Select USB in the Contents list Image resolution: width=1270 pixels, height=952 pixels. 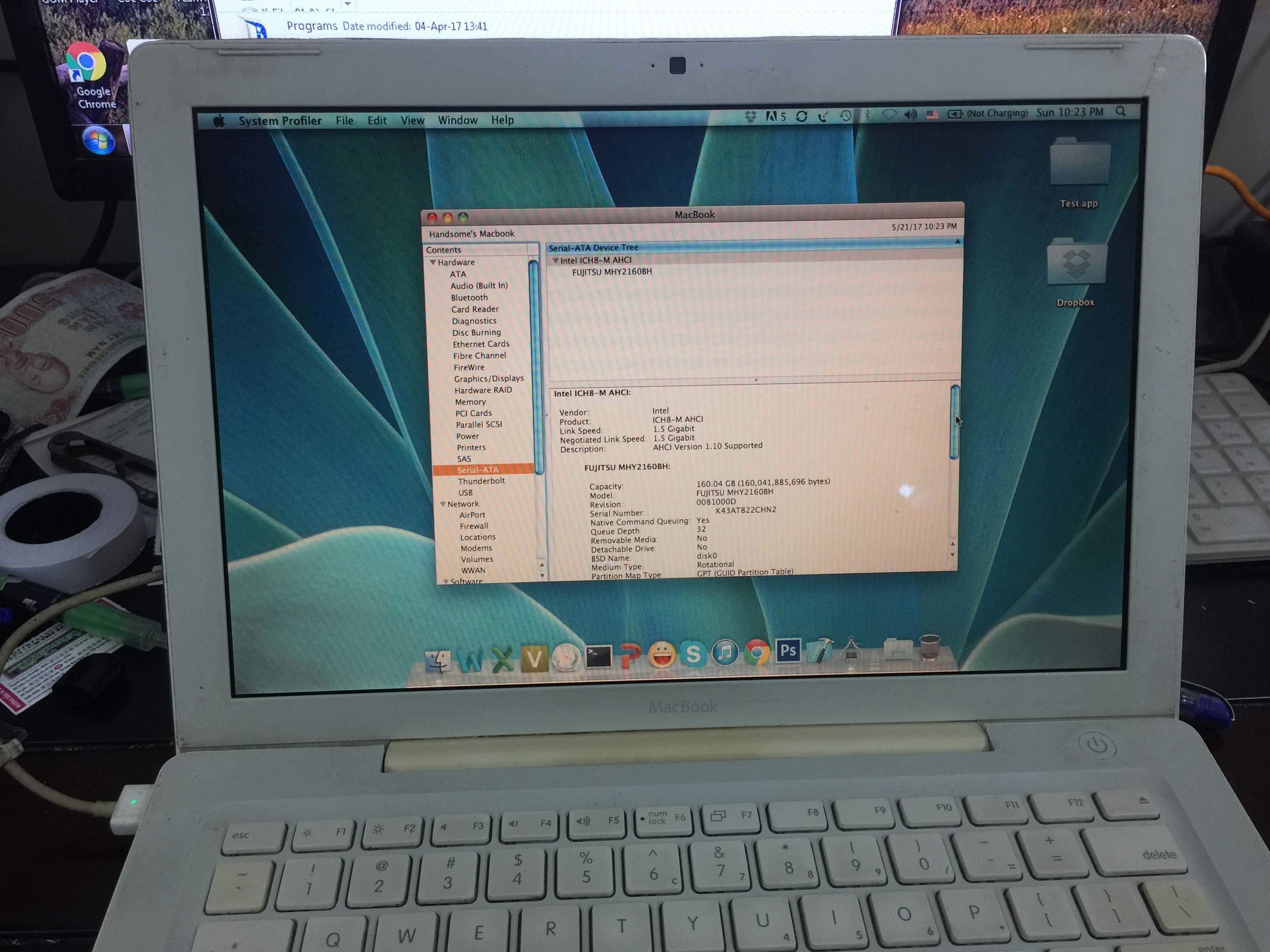click(465, 493)
